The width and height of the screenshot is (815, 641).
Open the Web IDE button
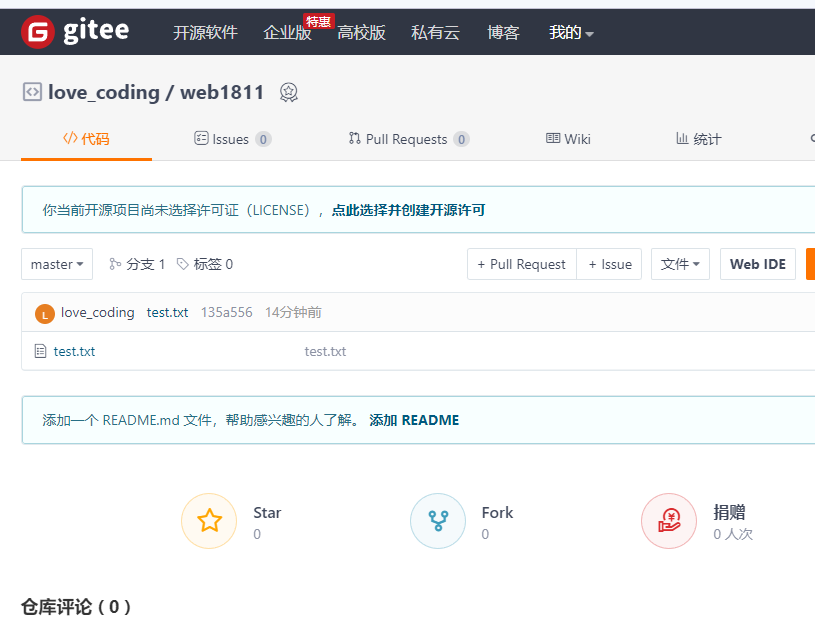click(x=758, y=264)
